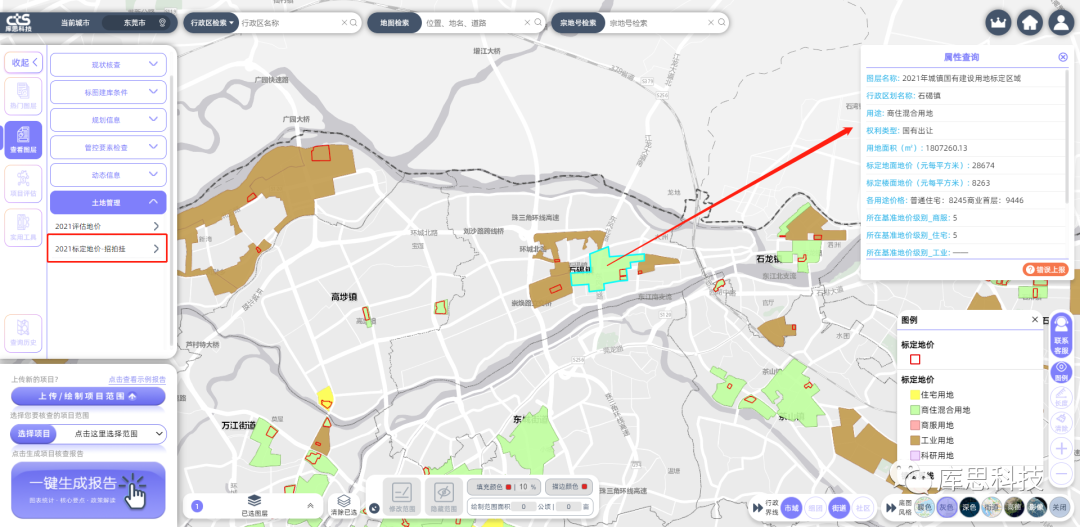Toggle the 图例 legend eye button
1080x527 pixels.
(1061, 372)
